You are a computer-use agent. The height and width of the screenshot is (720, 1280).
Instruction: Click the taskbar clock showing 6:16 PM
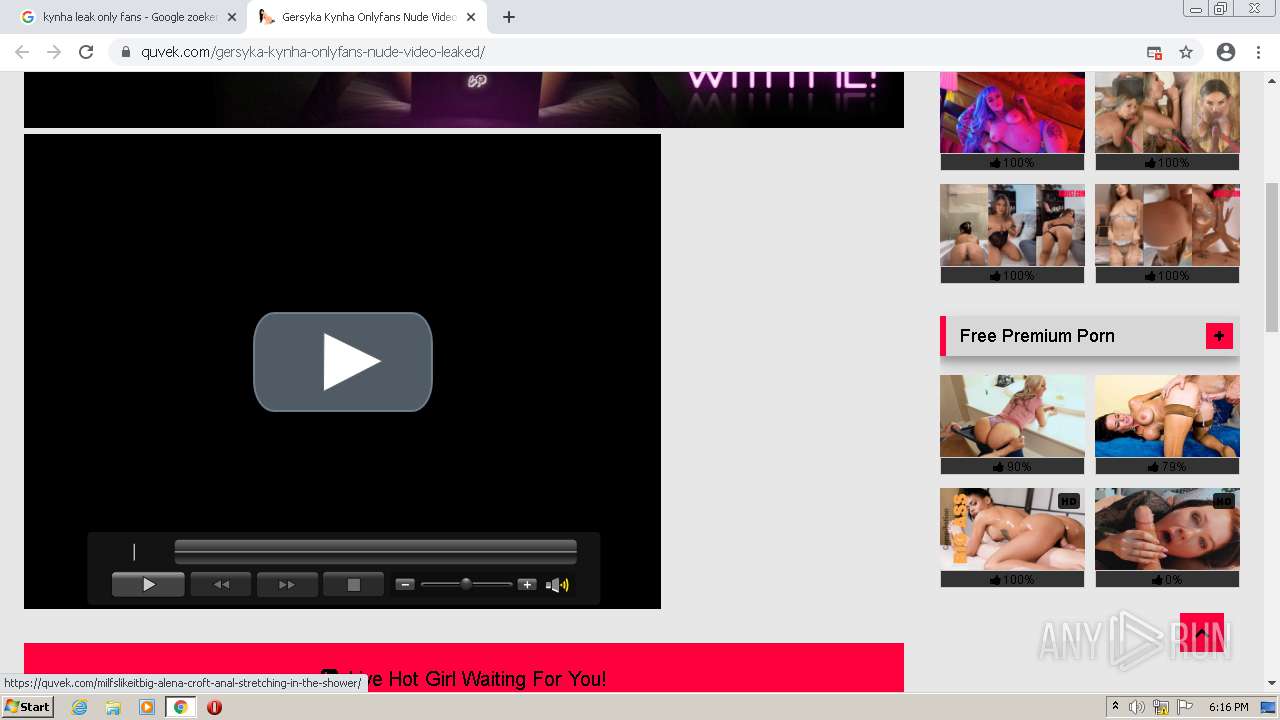(x=1228, y=707)
